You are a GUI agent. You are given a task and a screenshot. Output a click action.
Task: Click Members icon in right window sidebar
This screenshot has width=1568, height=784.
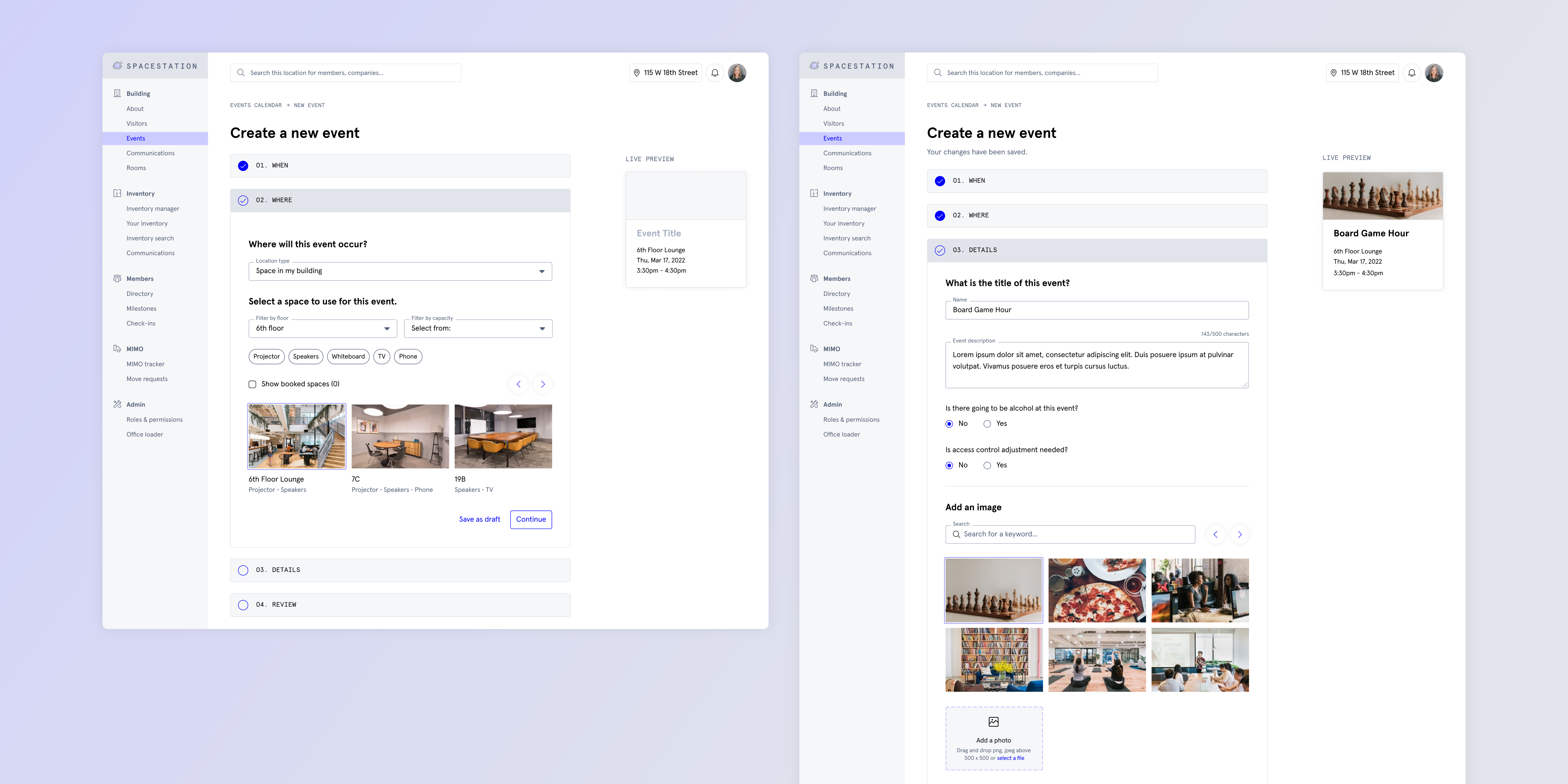[814, 278]
